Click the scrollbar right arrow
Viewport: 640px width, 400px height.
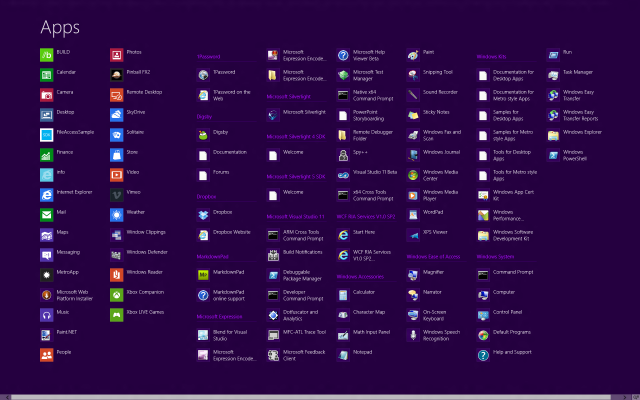(625, 397)
